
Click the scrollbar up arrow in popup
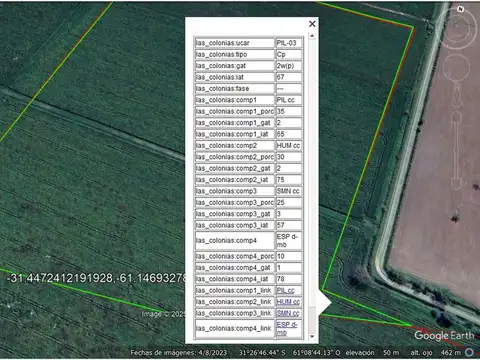coord(312,35)
